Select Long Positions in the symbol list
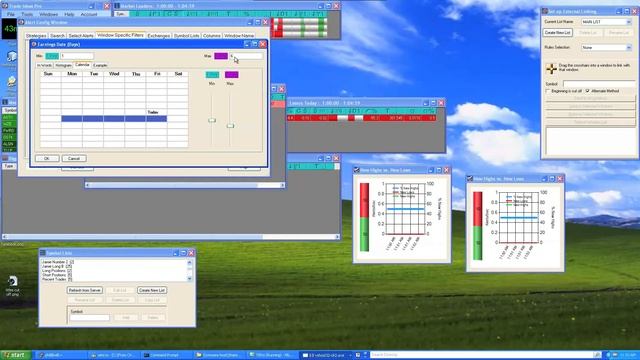The image size is (640, 360). click(57, 271)
